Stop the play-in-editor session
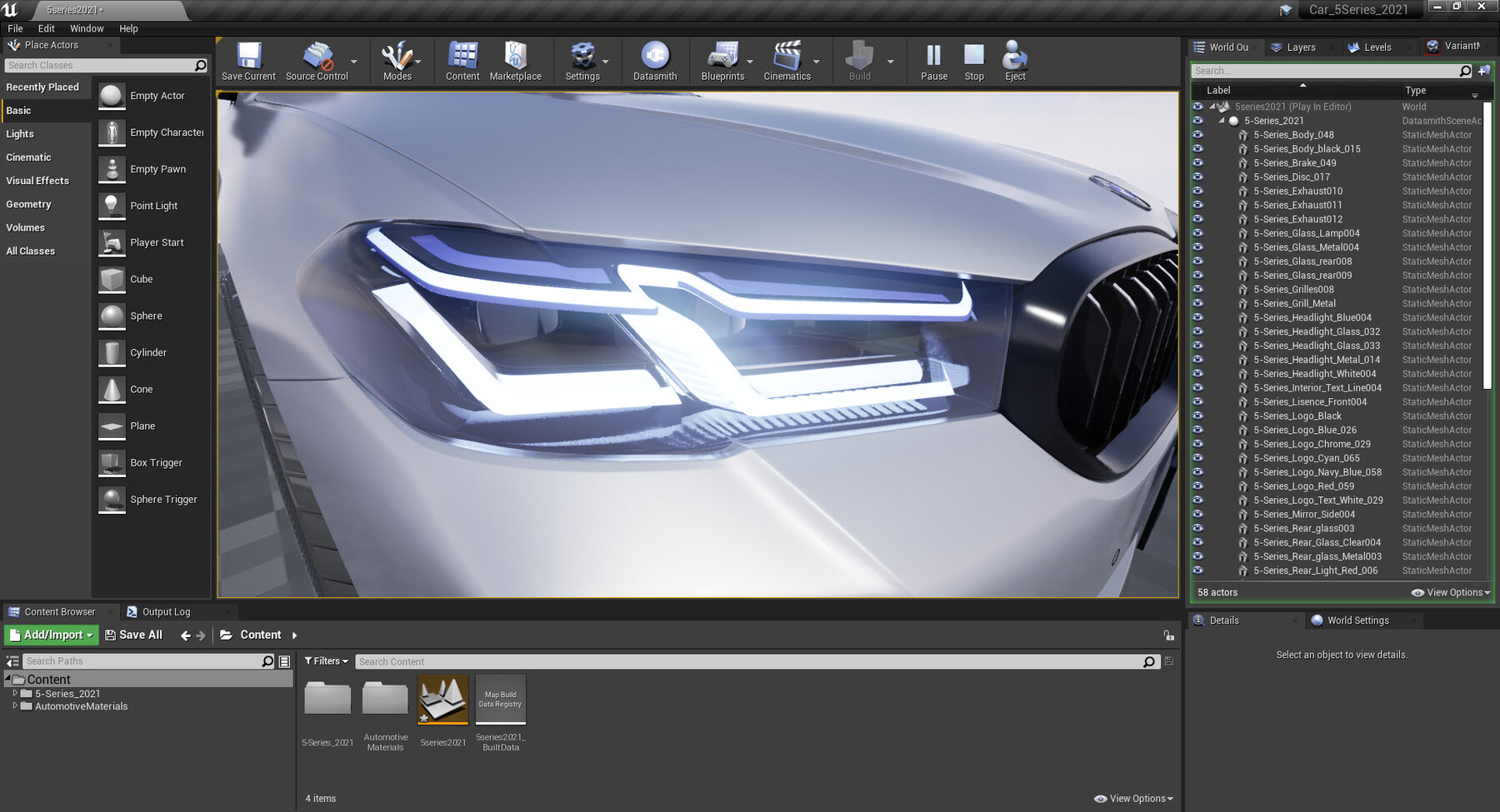1500x812 pixels. click(974, 57)
